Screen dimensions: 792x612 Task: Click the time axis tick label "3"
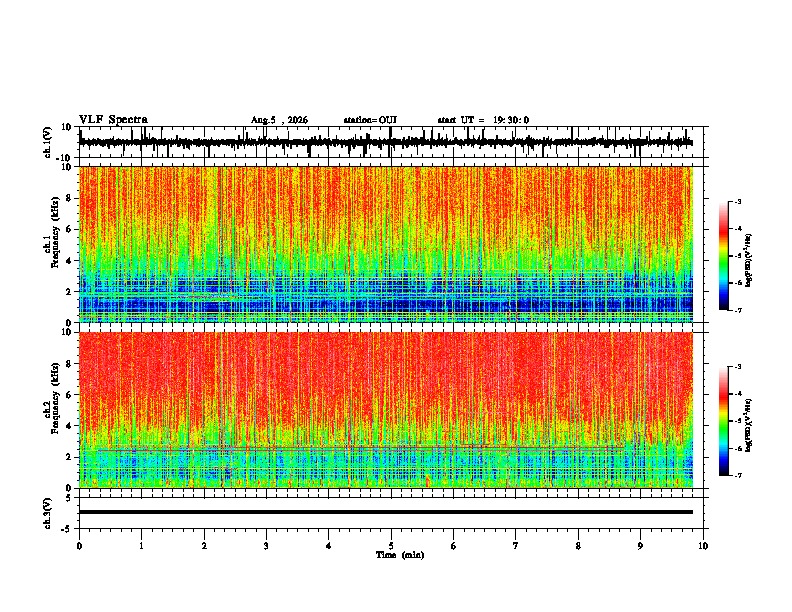point(266,546)
